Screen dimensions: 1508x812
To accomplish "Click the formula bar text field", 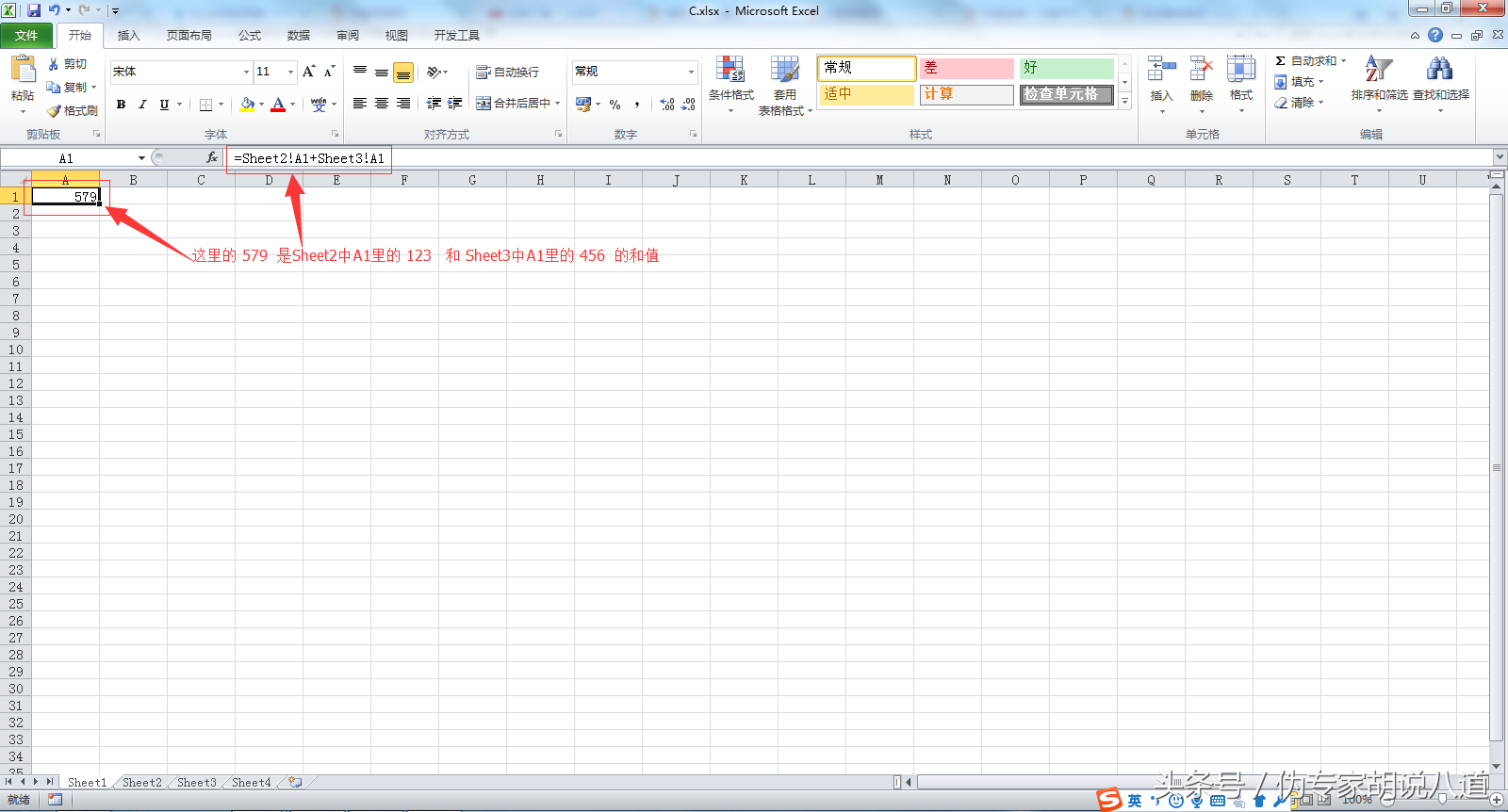I will 858,158.
